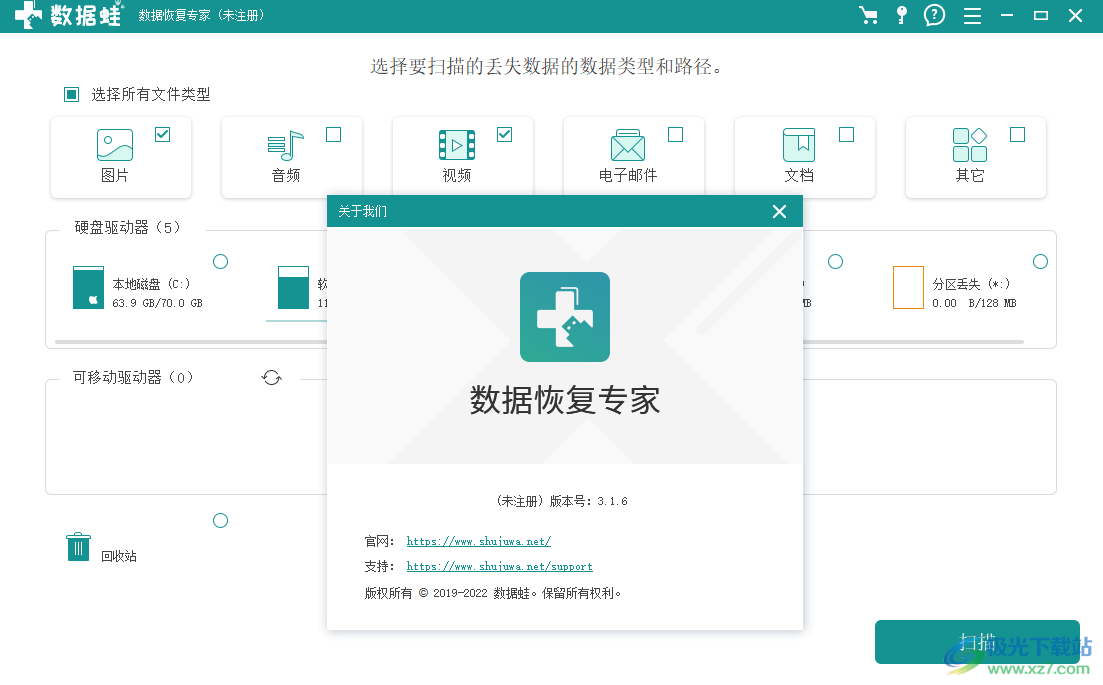The width and height of the screenshot is (1103, 685).
Task: Click the 图片 picture type icon
Action: (115, 145)
